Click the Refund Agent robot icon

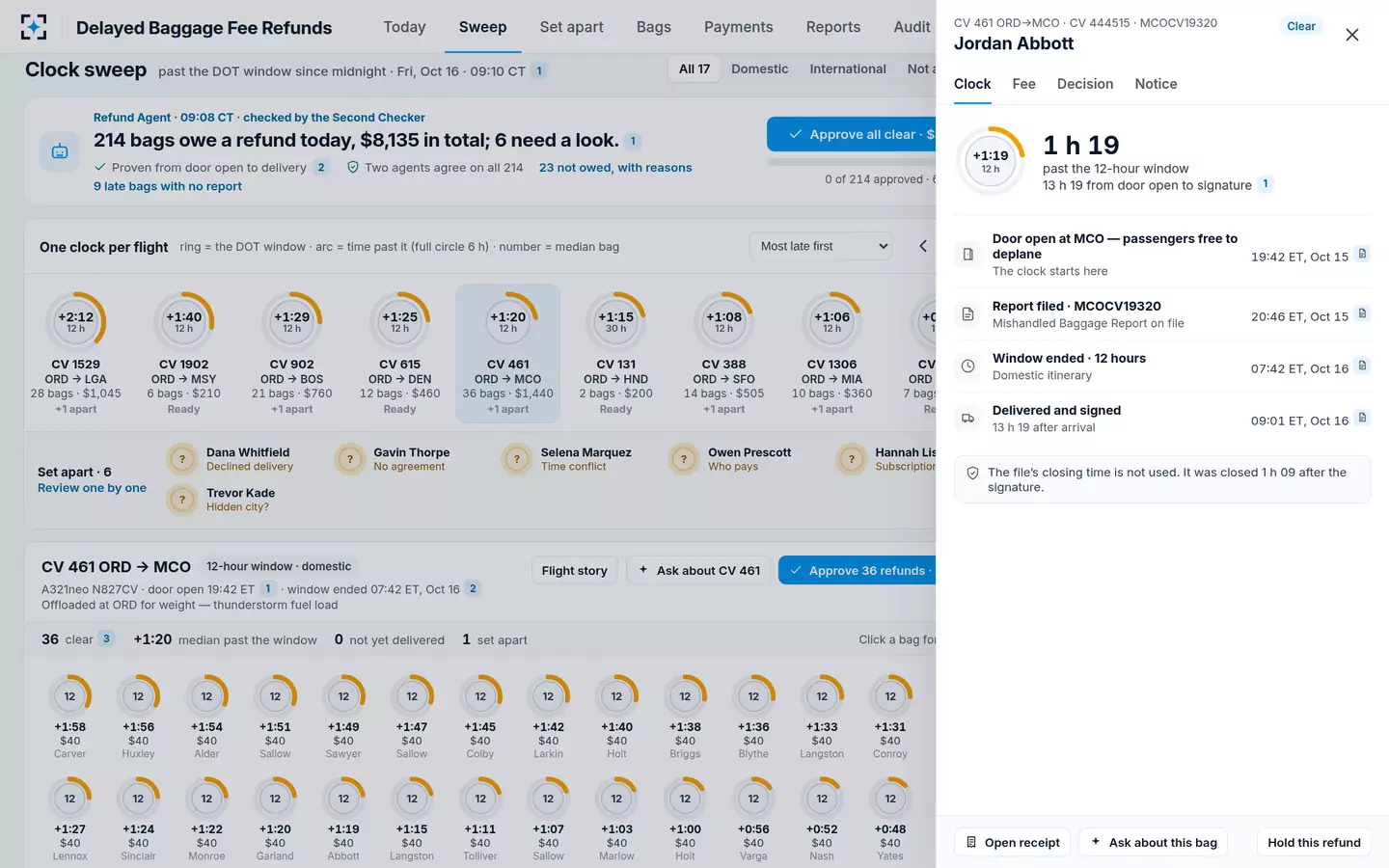pos(60,151)
